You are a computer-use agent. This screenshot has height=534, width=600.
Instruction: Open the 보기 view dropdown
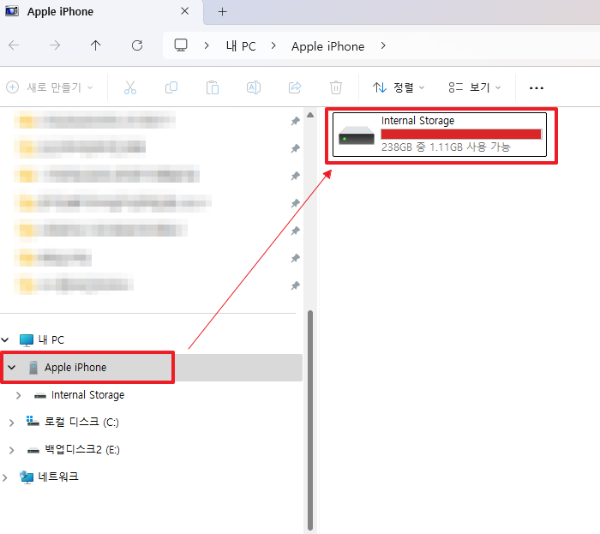point(474,88)
